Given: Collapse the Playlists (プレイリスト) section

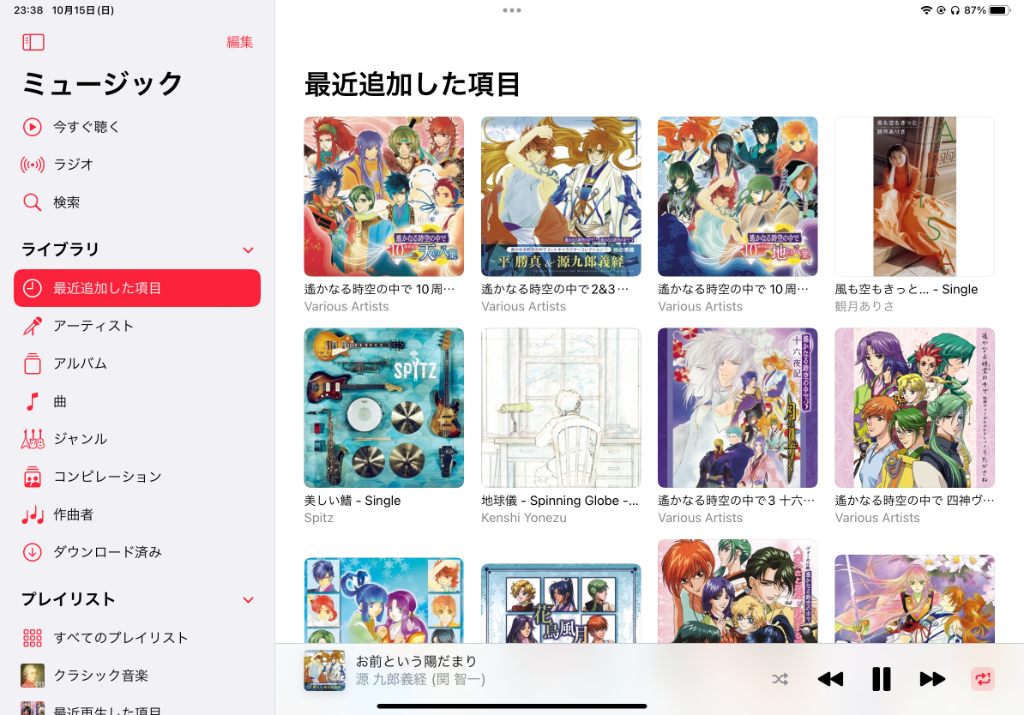Looking at the screenshot, I should 248,600.
